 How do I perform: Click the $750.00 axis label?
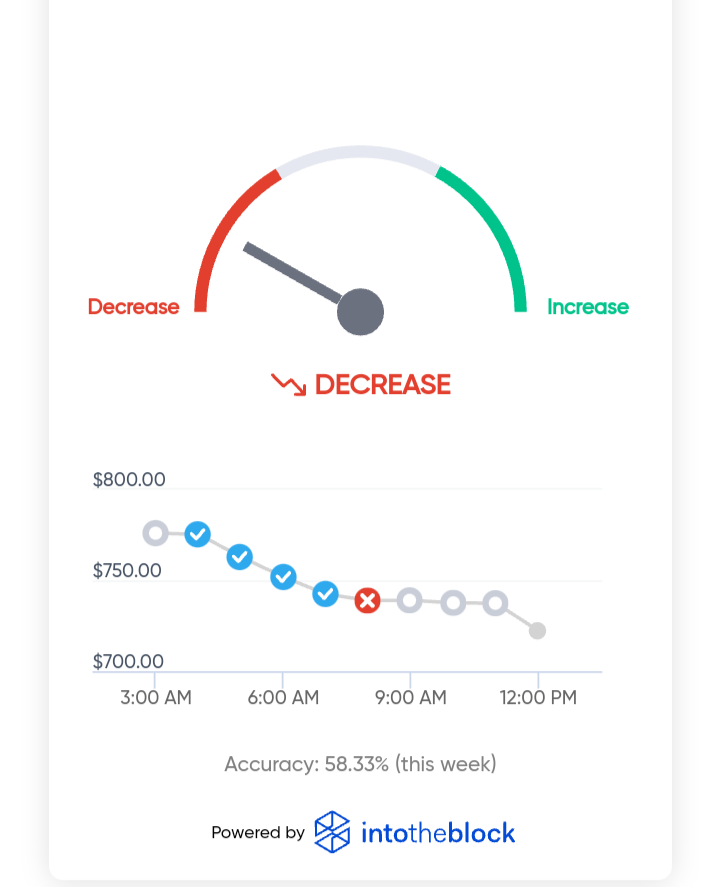(127, 570)
